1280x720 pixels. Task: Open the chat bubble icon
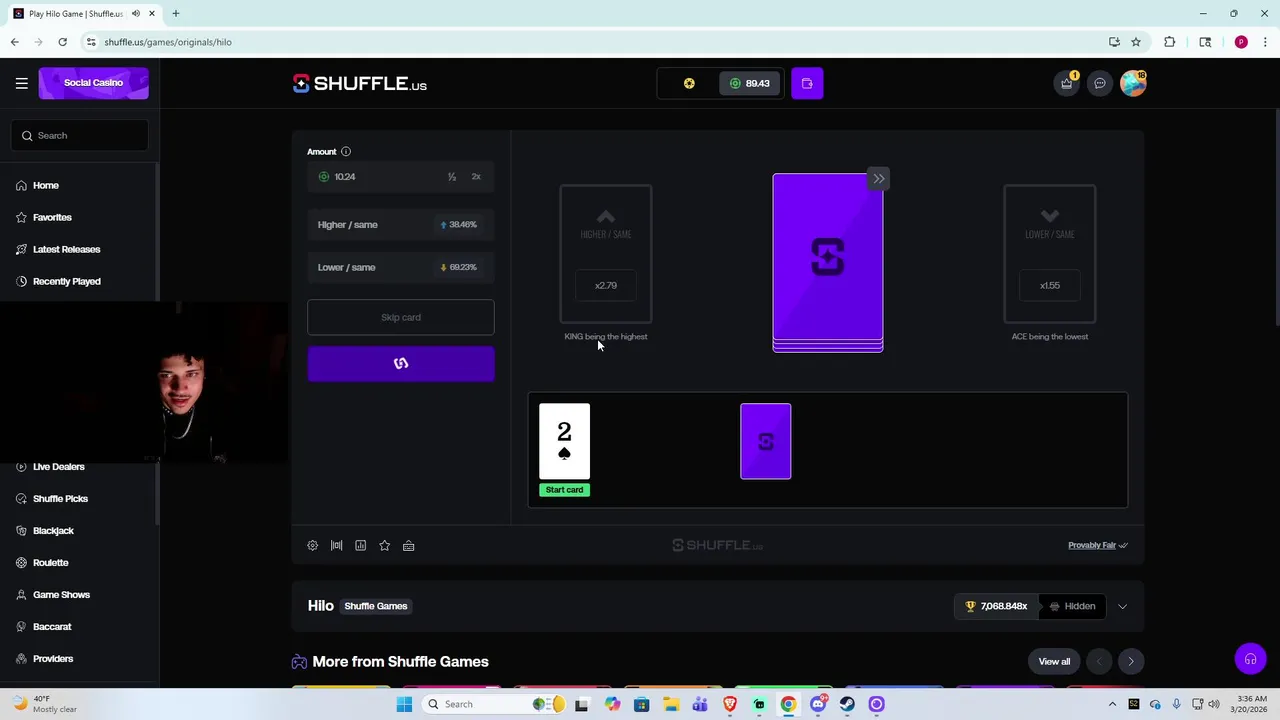pos(1100,83)
